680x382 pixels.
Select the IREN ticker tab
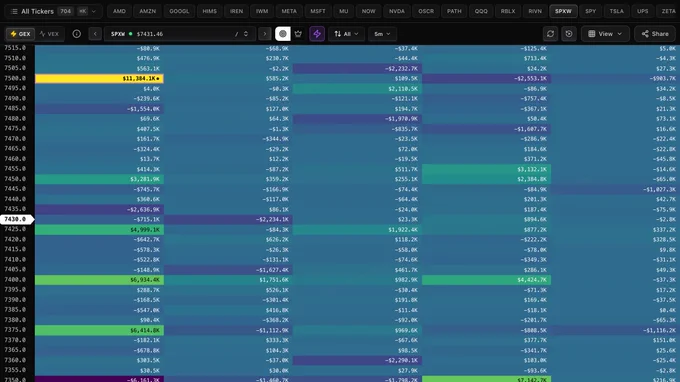(236, 11)
